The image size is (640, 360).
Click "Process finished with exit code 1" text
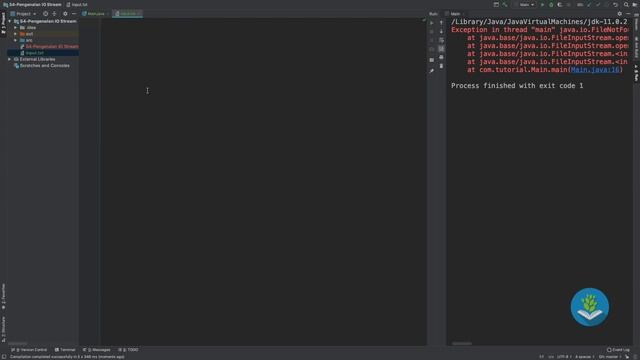pyautogui.click(x=517, y=86)
